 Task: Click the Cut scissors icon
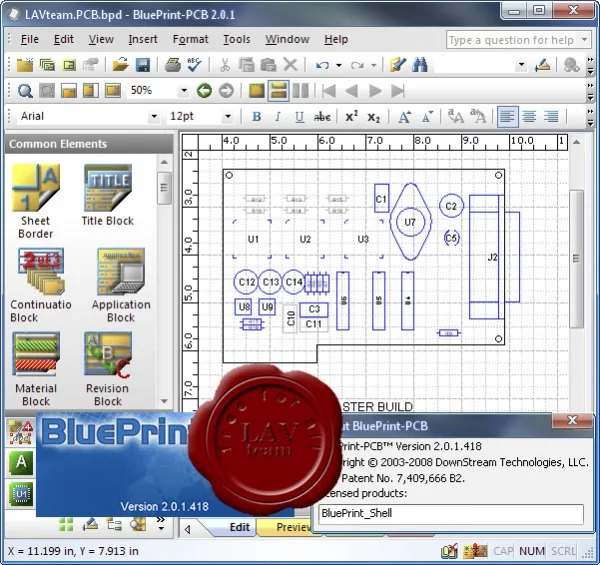[x=225, y=65]
